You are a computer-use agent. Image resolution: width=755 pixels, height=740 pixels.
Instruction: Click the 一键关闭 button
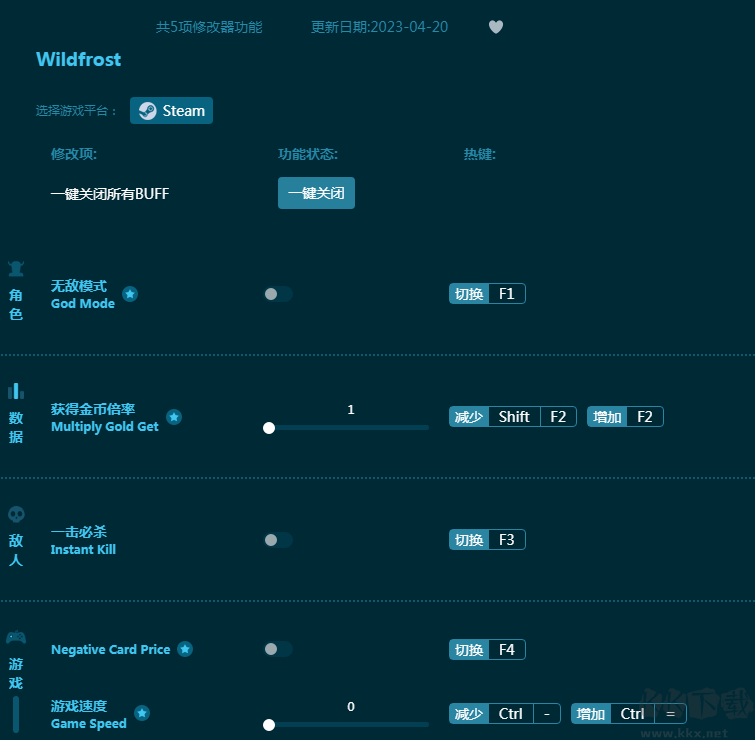click(316, 193)
